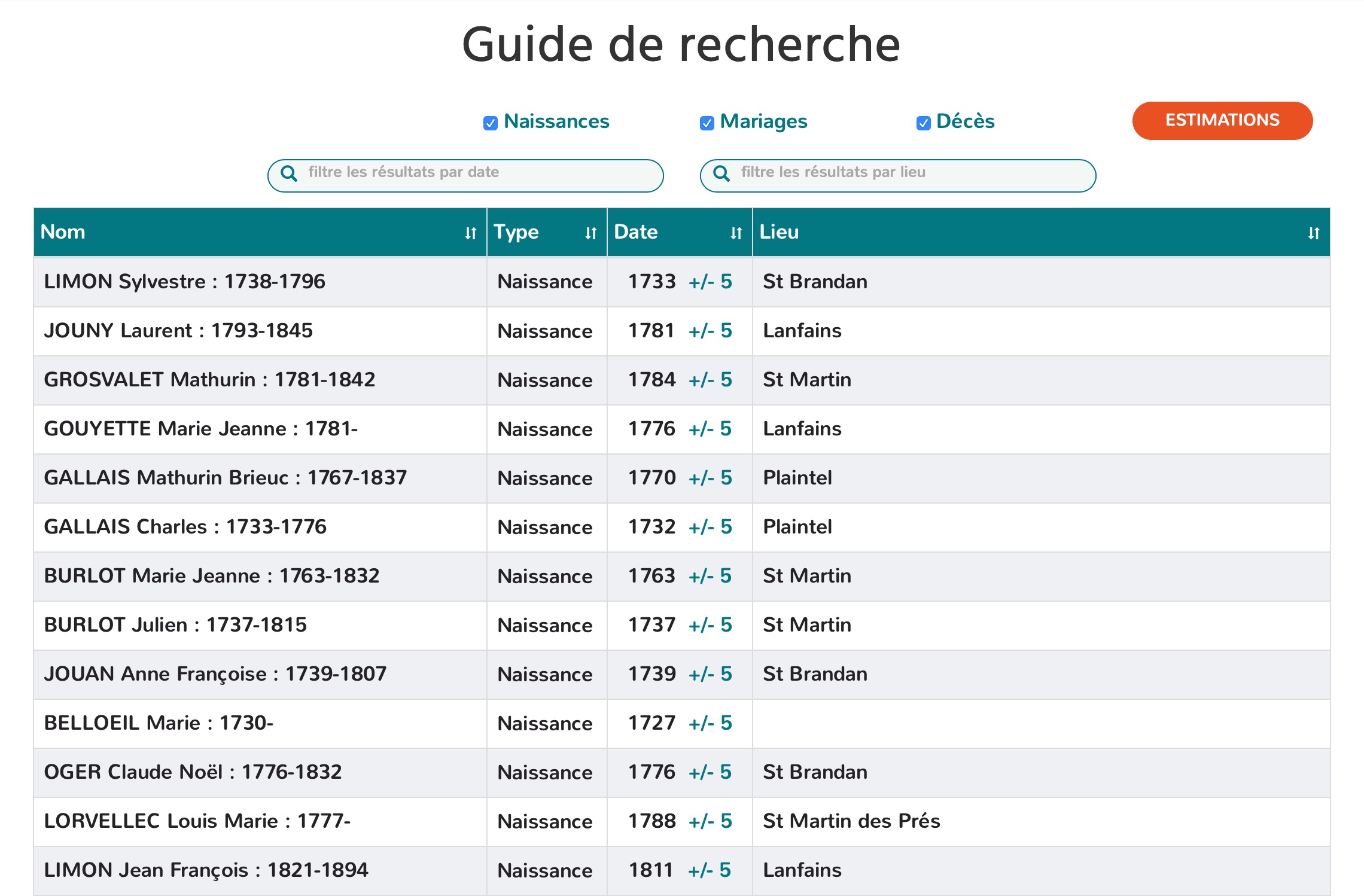Screen dimensions: 1364x896
Task: Select row GALLAIS Charles : 1733-1776
Action: coord(682,527)
